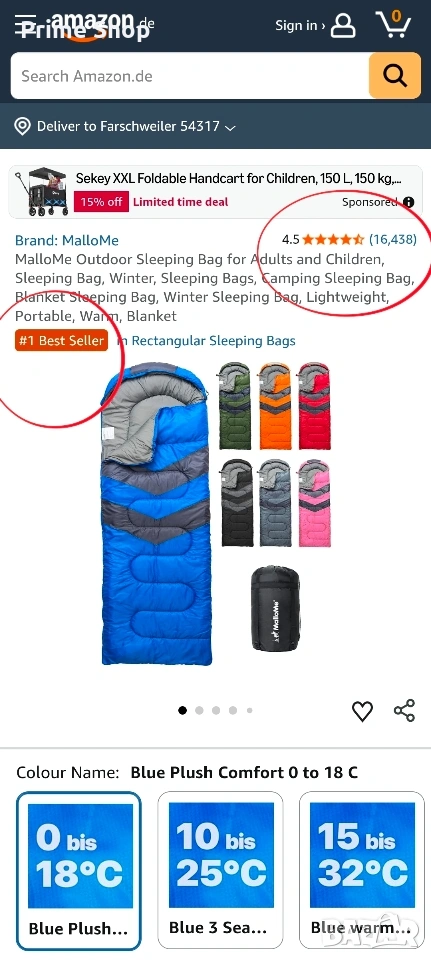This screenshot has height=960, width=431.
Task: Tap the delivery location pin icon
Action: coord(23,127)
